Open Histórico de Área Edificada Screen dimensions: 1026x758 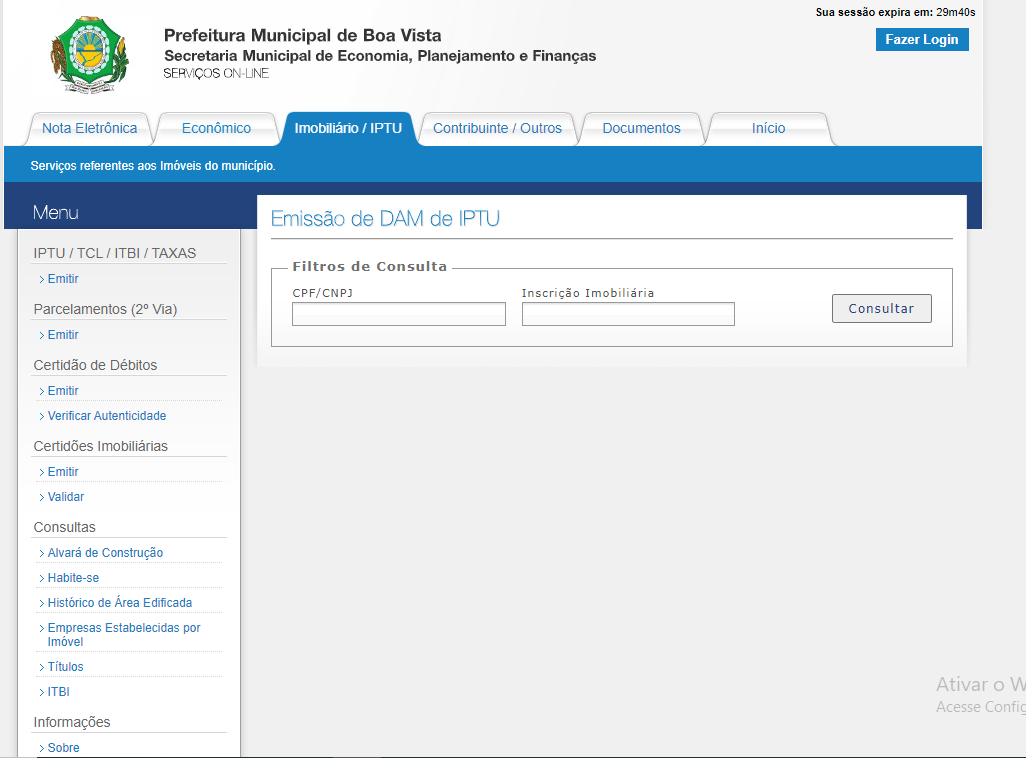[120, 603]
